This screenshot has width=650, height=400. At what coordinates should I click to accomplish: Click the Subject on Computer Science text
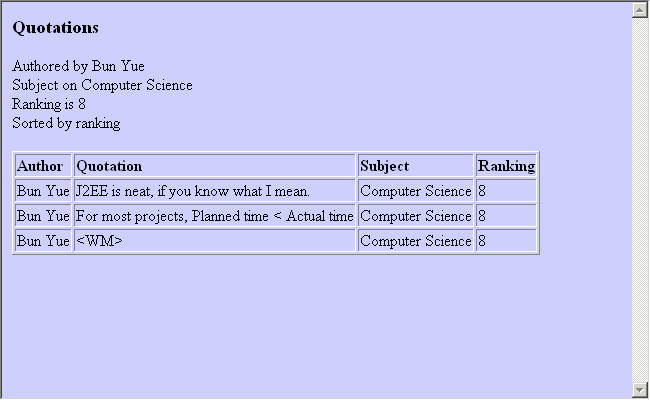pos(102,85)
